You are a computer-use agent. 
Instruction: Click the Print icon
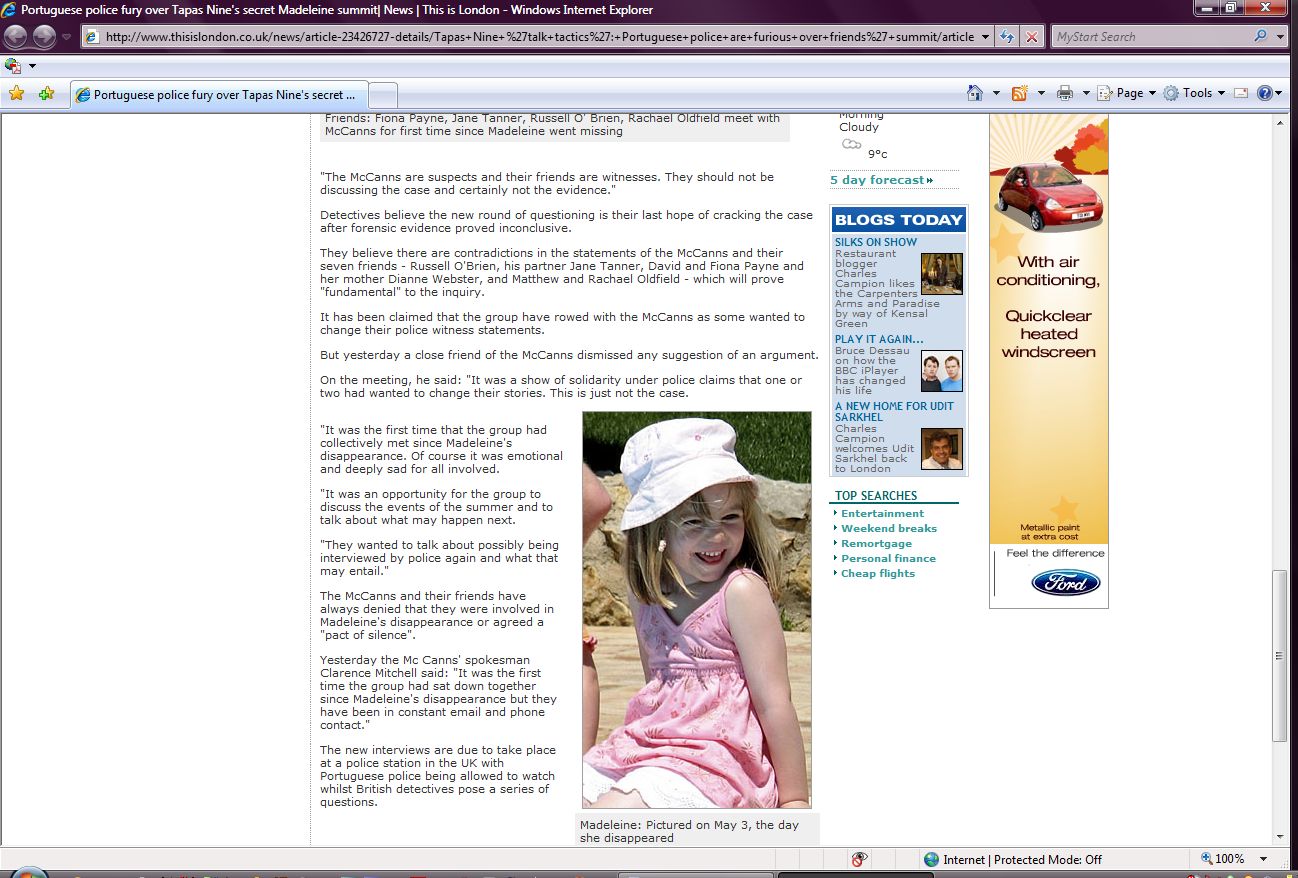click(x=1065, y=93)
